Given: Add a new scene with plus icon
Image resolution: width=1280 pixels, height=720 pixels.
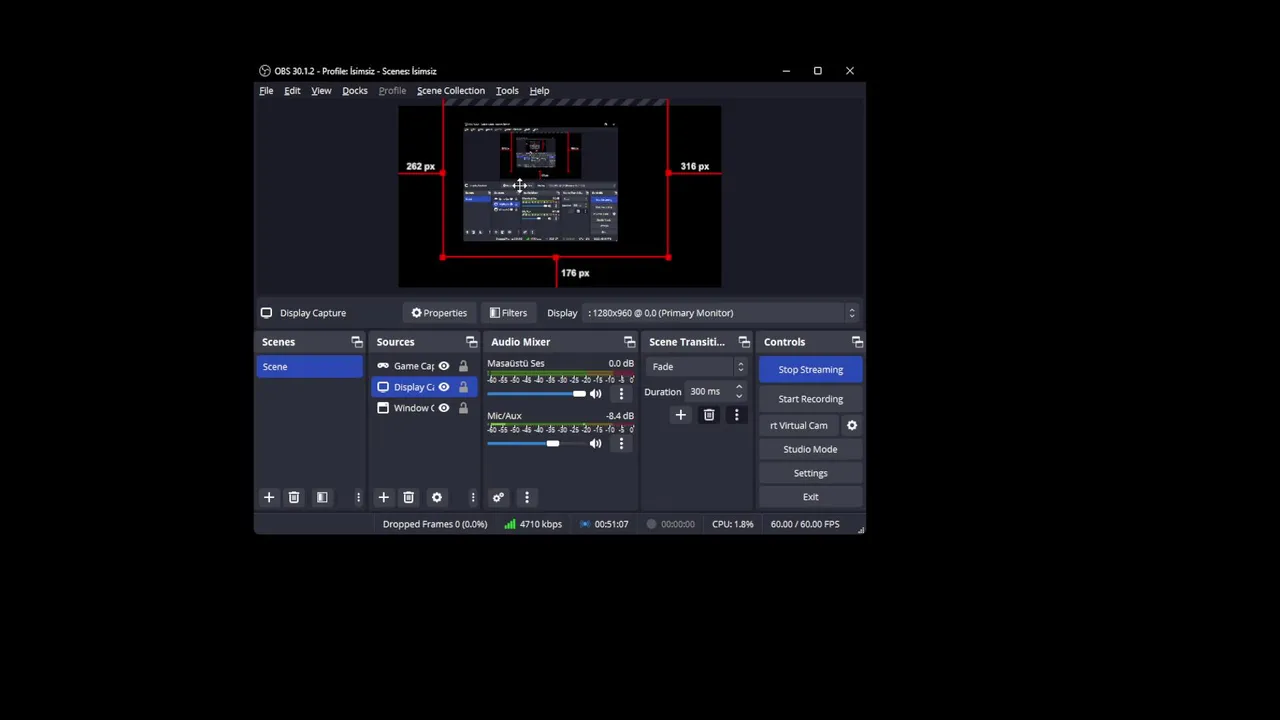Looking at the screenshot, I should 268,497.
